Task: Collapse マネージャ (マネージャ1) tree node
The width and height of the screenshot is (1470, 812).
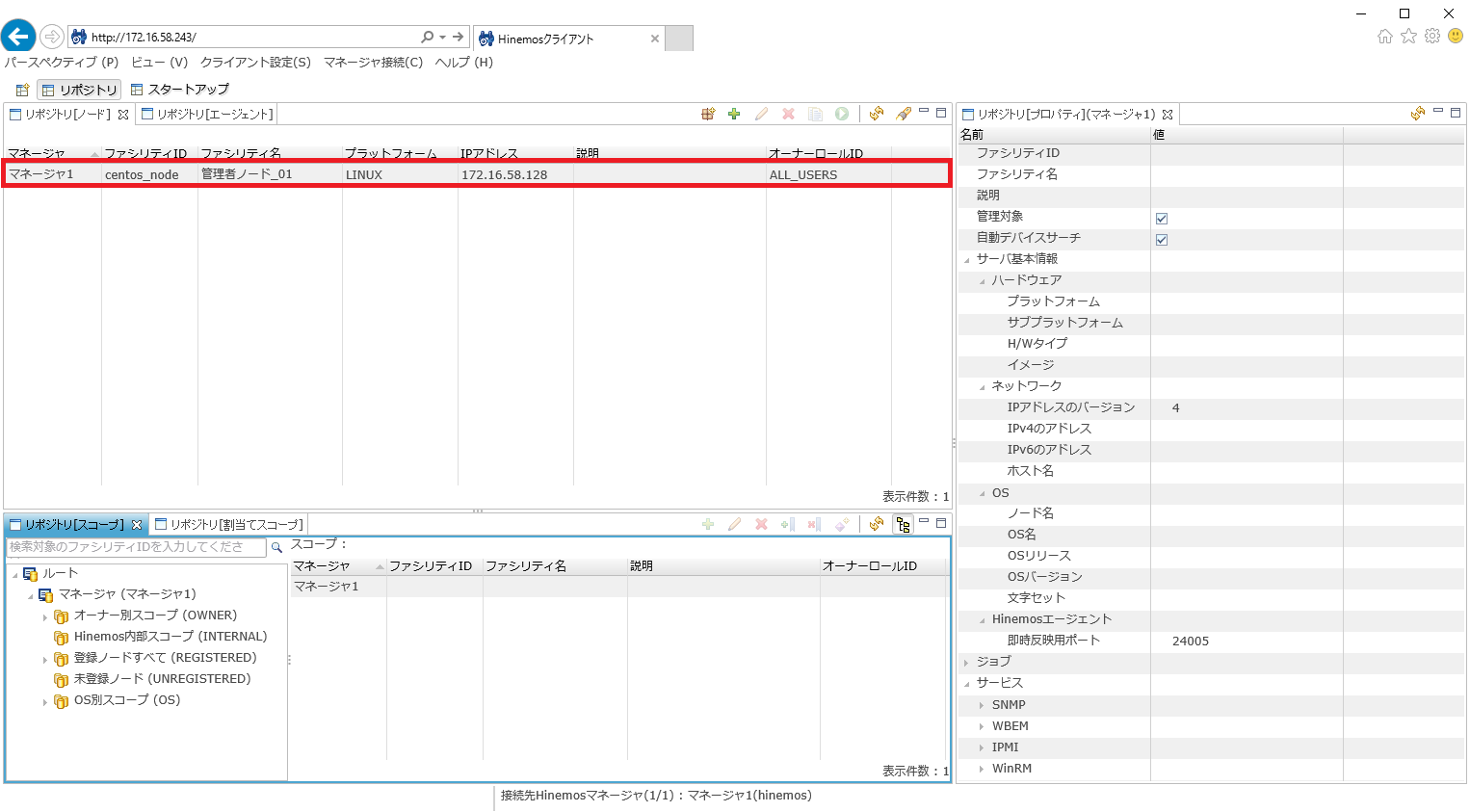Action: pyautogui.click(x=30, y=596)
